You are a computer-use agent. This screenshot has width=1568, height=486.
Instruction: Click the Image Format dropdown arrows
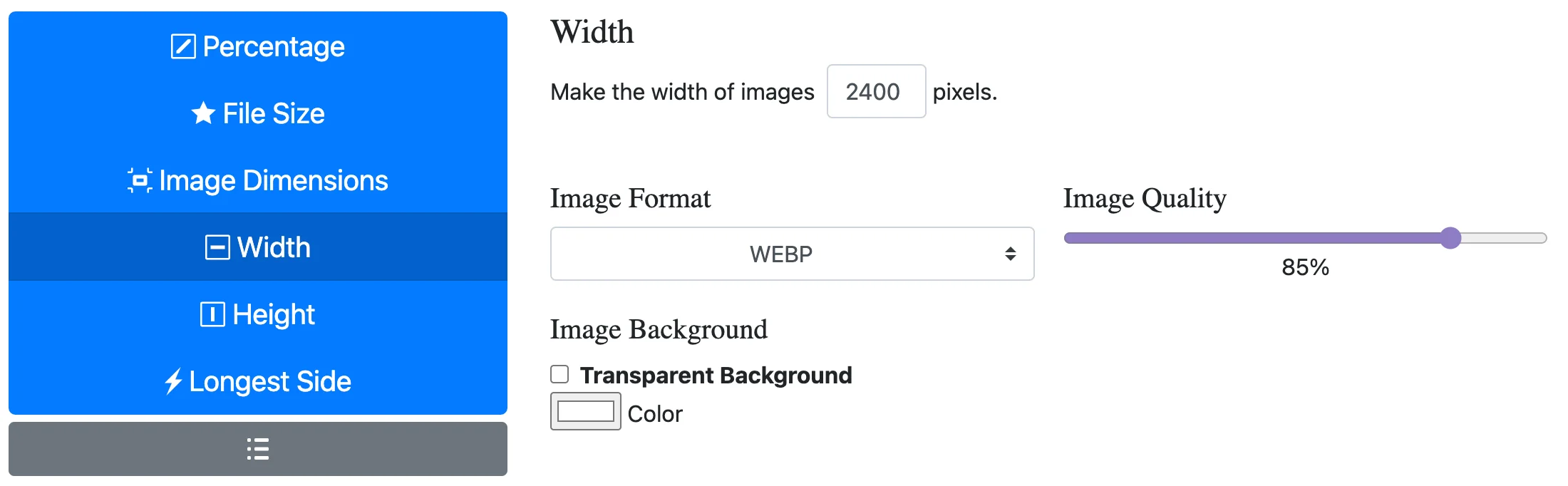pos(1010,254)
